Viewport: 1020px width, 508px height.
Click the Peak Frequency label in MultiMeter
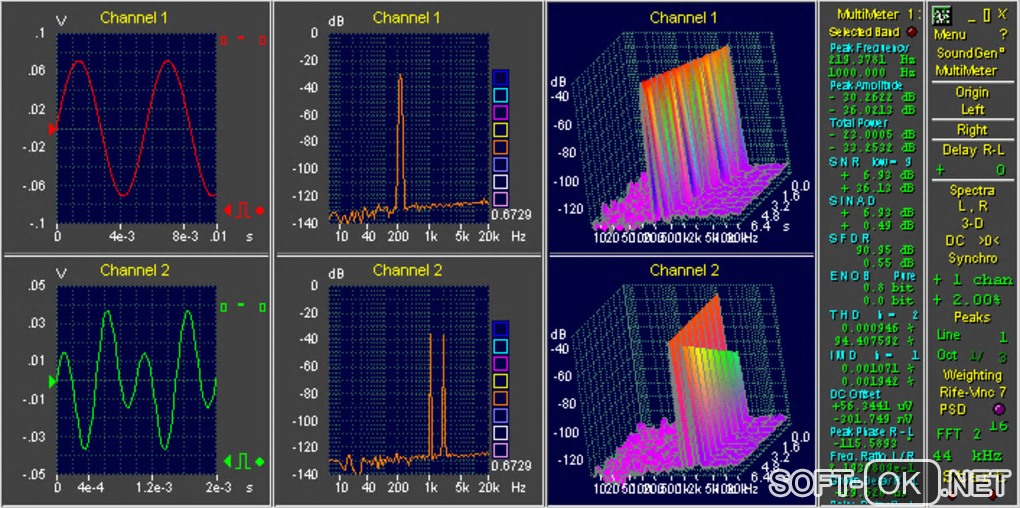pyautogui.click(x=868, y=48)
